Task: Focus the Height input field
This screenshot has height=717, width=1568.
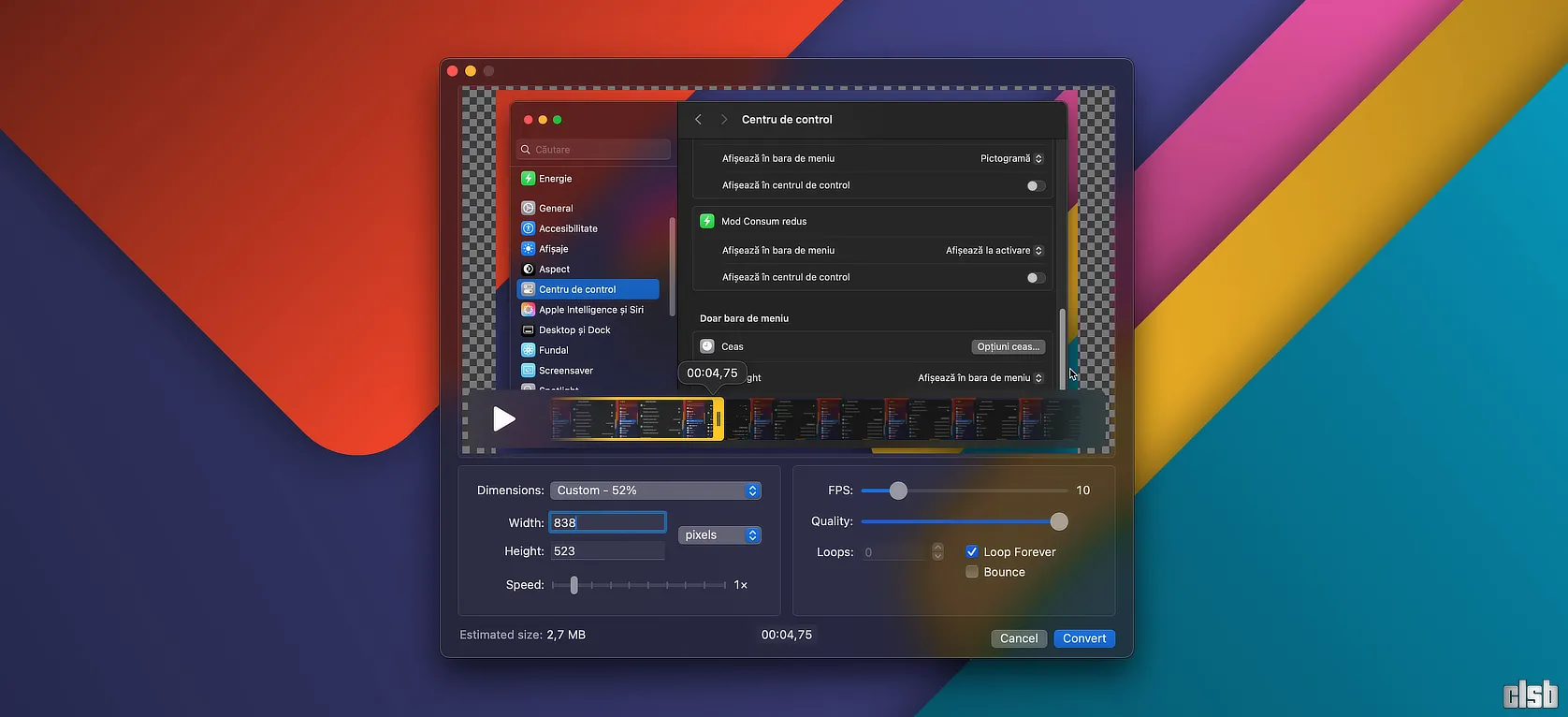Action: point(607,551)
